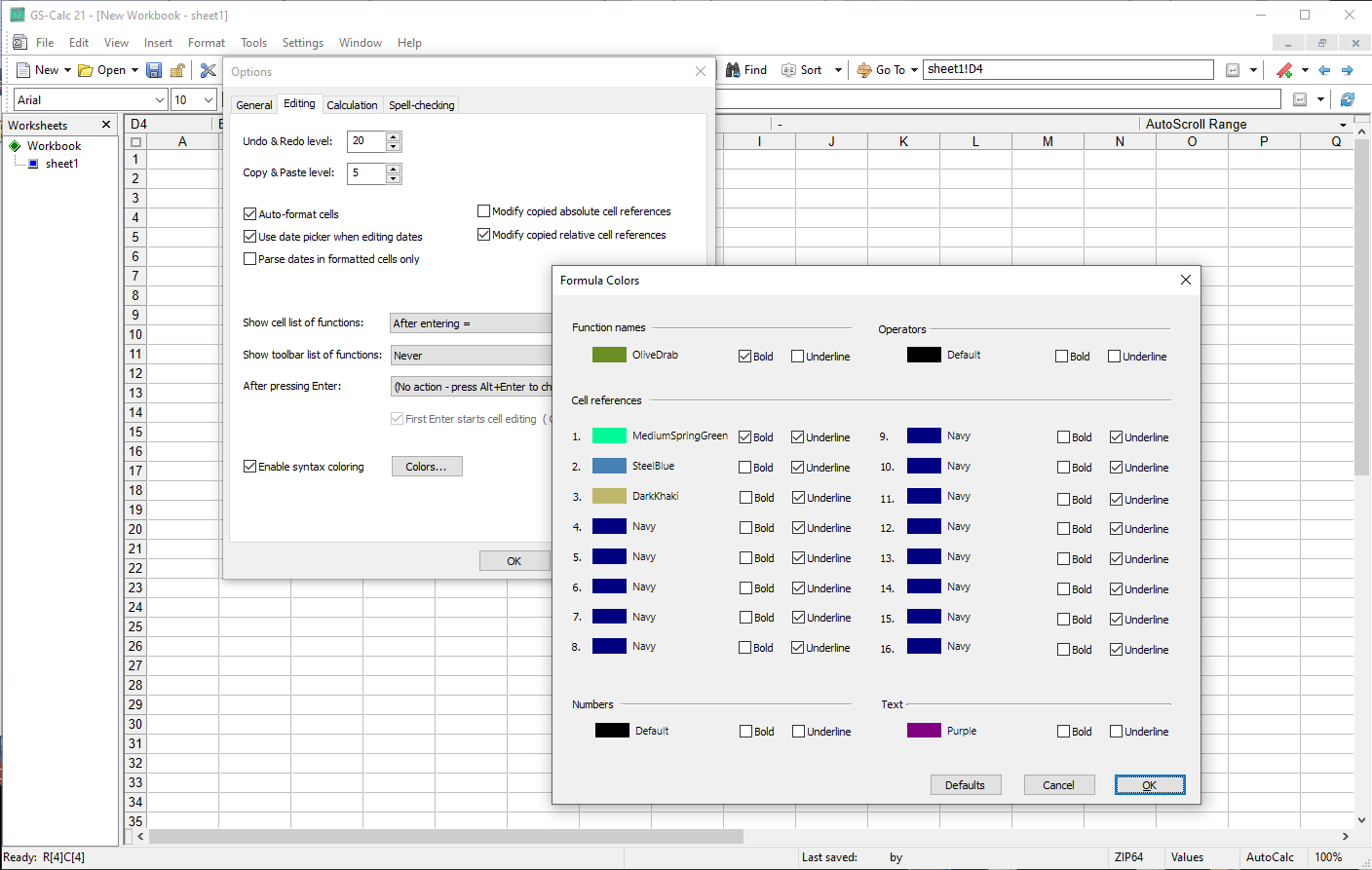Click the Defaults button in Formula Colors
The image size is (1372, 870).
(x=966, y=784)
